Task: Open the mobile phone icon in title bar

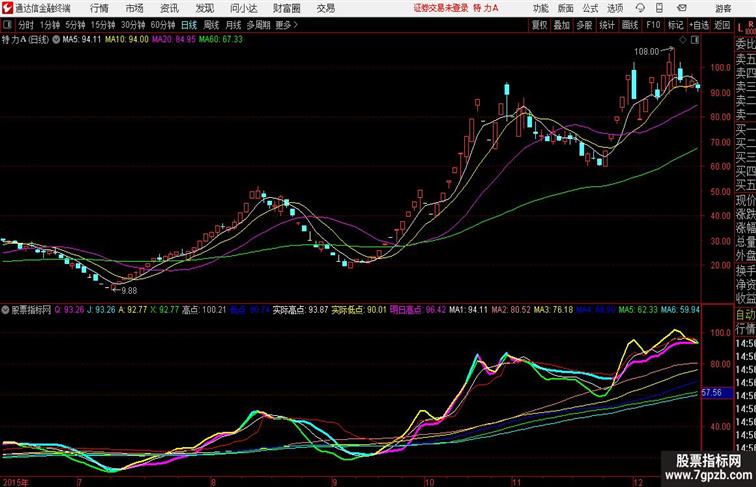Action: click(659, 8)
